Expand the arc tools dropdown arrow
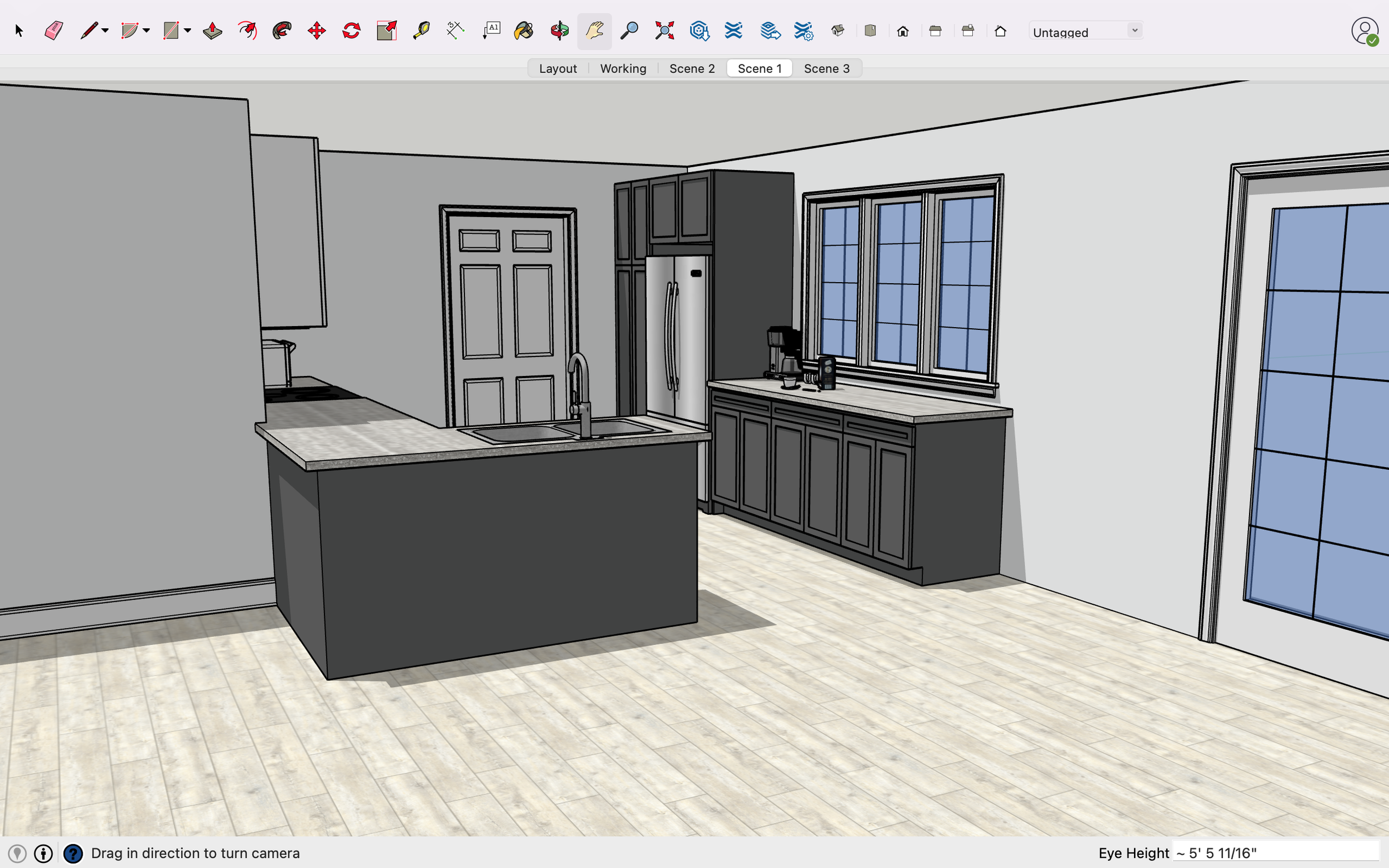Viewport: 1389px width, 868px height. (147, 31)
